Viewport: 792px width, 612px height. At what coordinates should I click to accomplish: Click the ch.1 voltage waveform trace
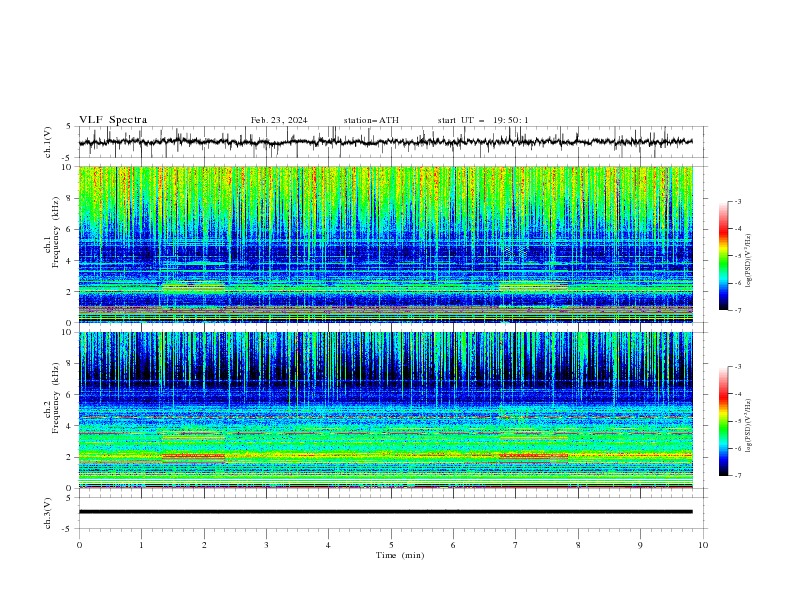coord(386,142)
